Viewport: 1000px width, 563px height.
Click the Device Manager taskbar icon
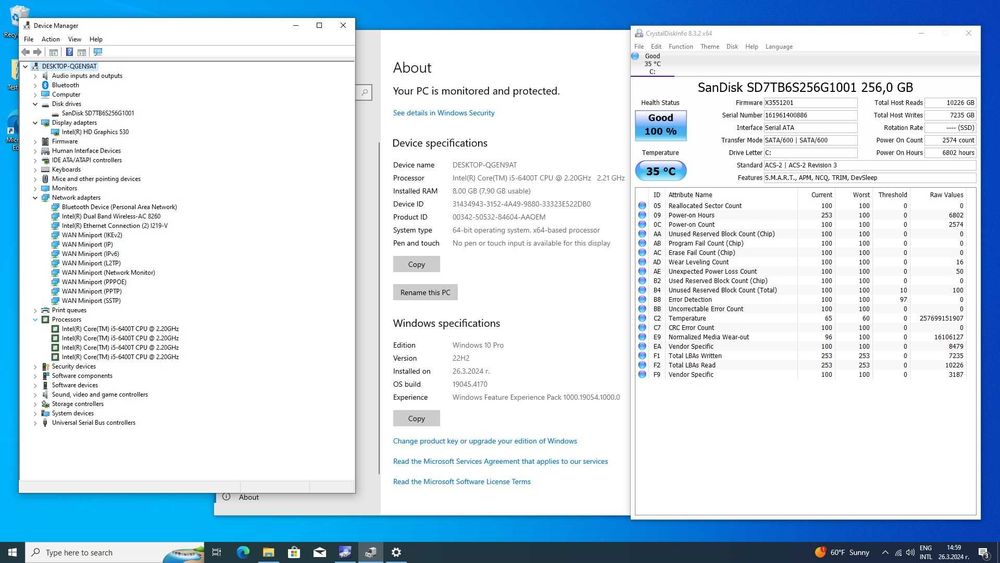coord(371,552)
